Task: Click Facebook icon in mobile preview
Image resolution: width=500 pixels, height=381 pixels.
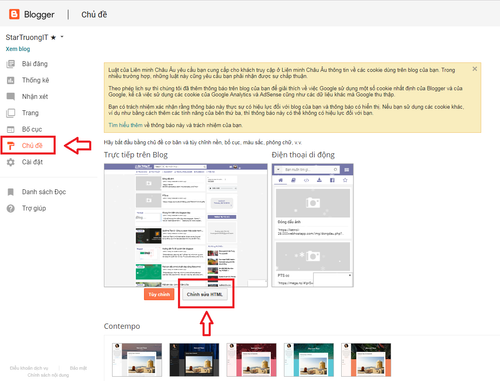Action: (x=332, y=180)
